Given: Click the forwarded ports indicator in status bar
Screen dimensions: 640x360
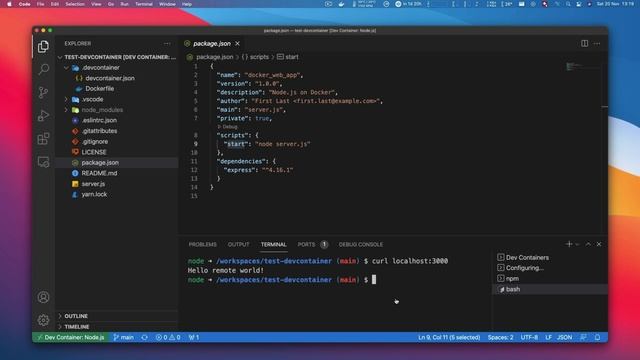Looking at the screenshot, I should click(x=194, y=337).
